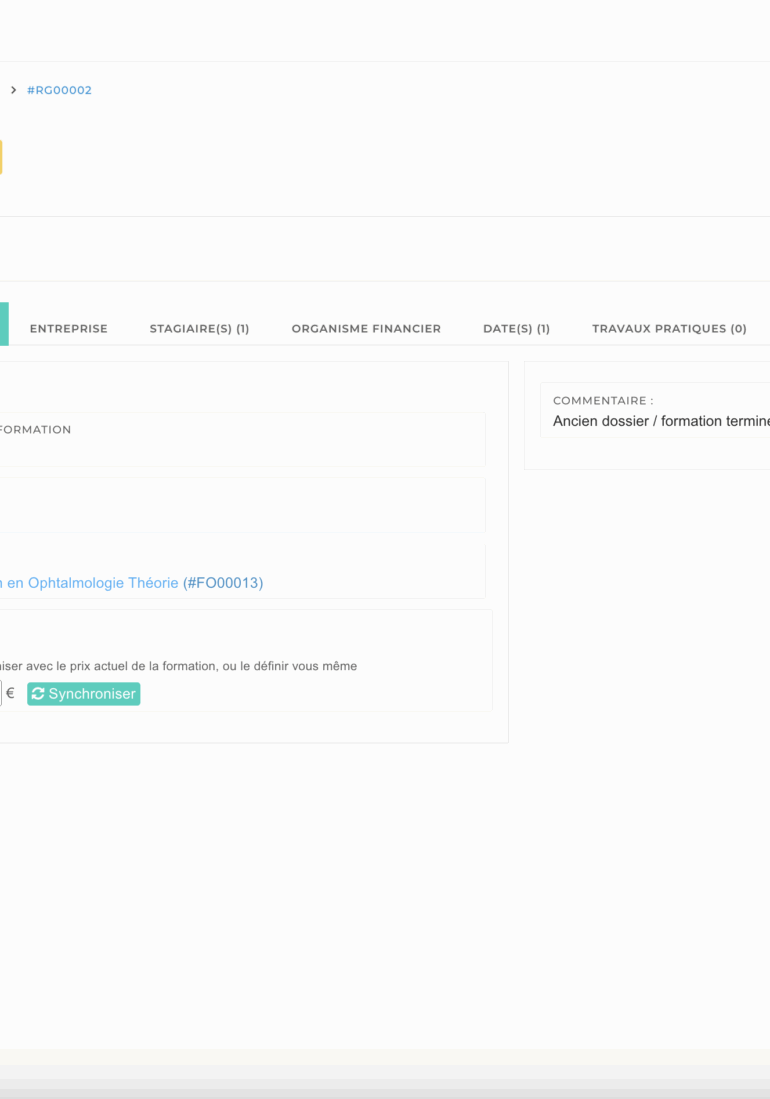Screen dimensions: 770x1099
Task: Click the yellow status button at left edge
Action: [x=1, y=157]
